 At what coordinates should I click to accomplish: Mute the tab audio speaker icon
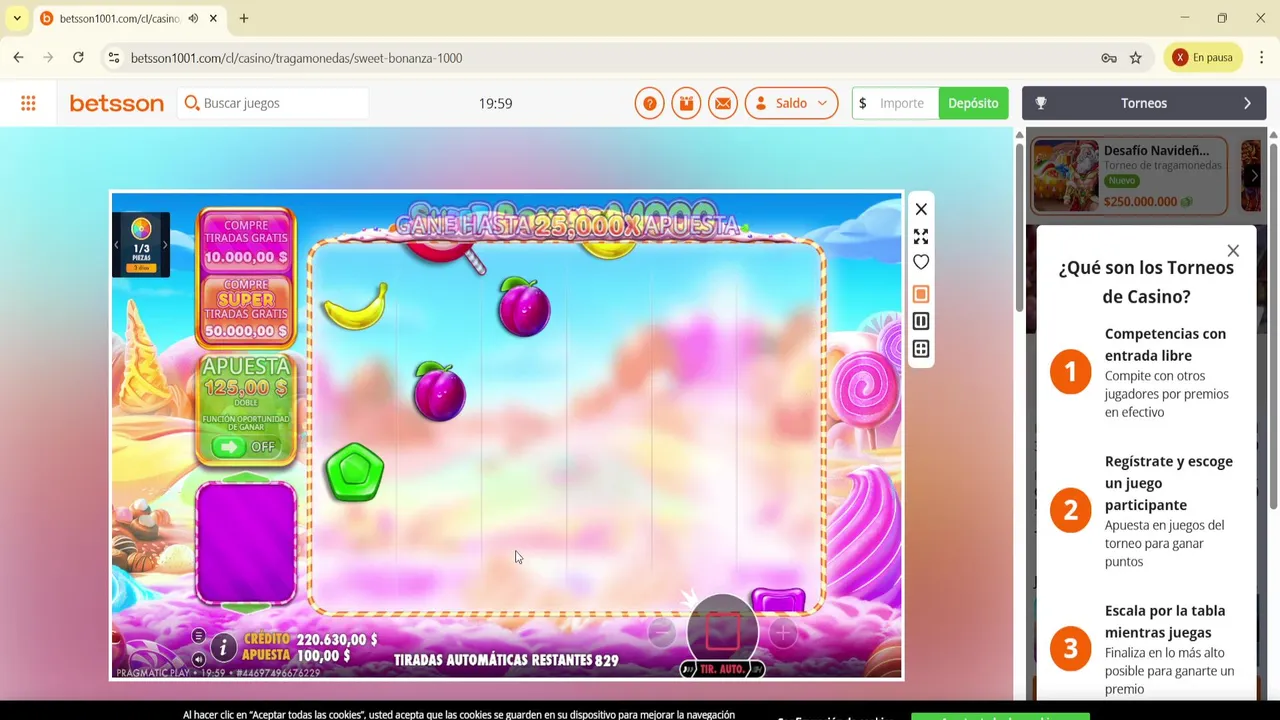[193, 18]
